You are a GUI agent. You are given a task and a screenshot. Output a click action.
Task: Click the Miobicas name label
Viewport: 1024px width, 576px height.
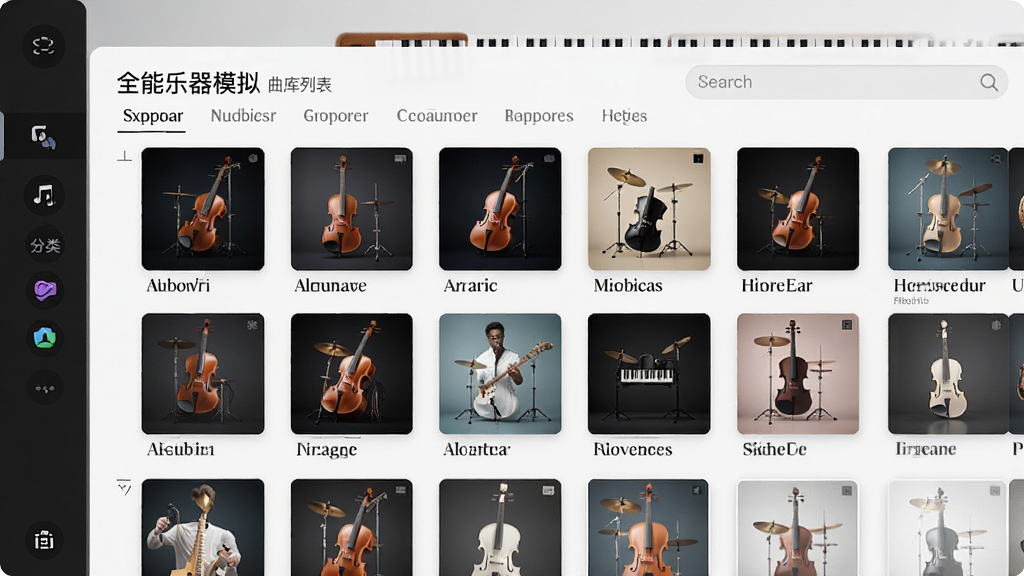click(x=628, y=285)
